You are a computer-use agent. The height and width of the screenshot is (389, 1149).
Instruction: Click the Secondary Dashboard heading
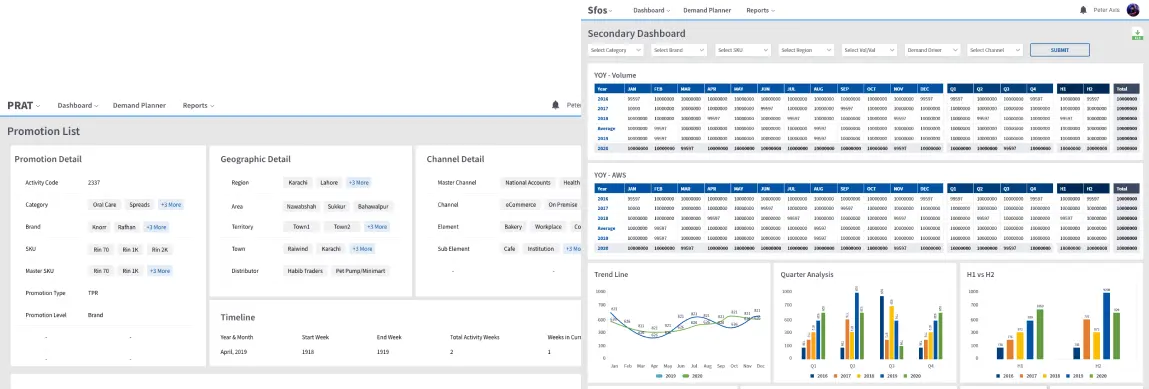coord(636,34)
